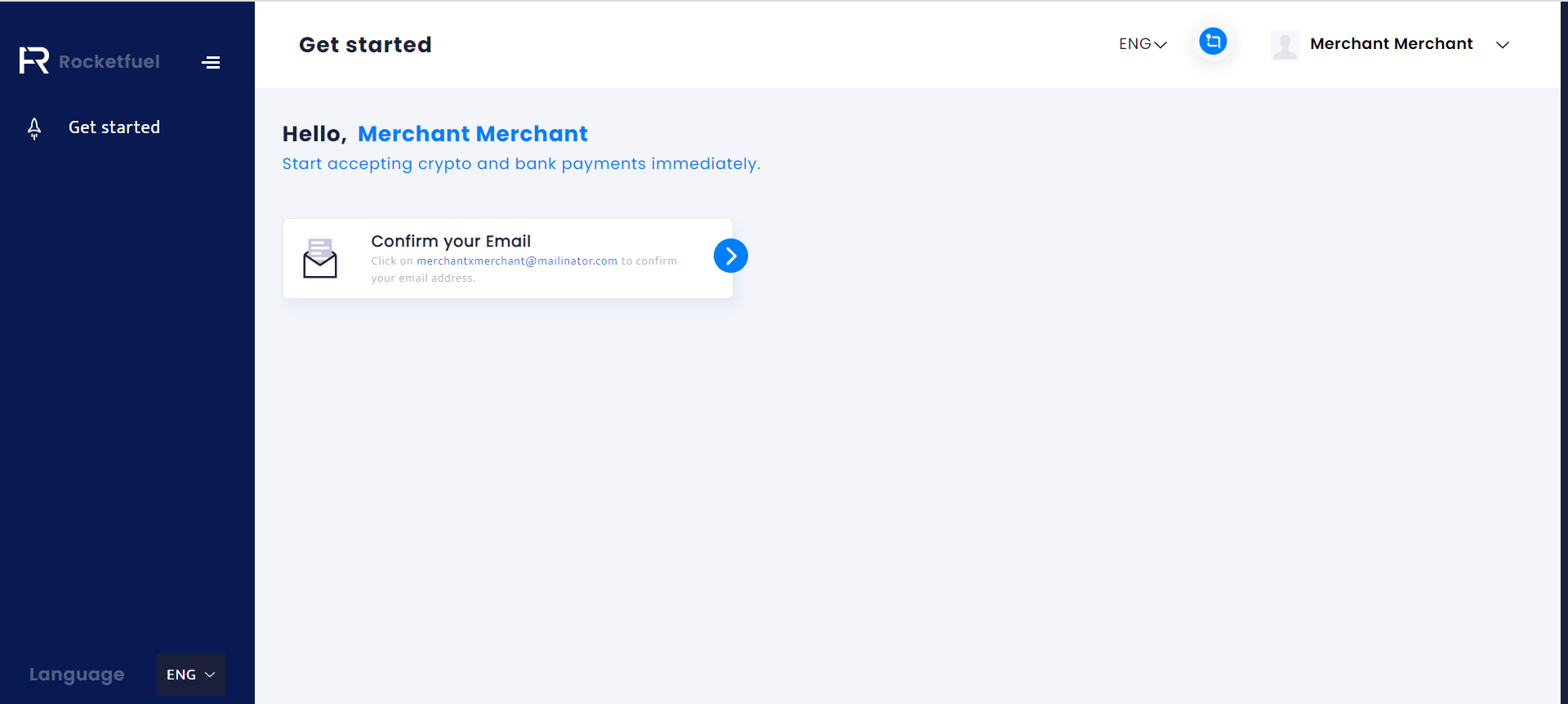Click the user avatar placeholder image
Image resolution: width=1568 pixels, height=704 pixels.
tap(1285, 45)
